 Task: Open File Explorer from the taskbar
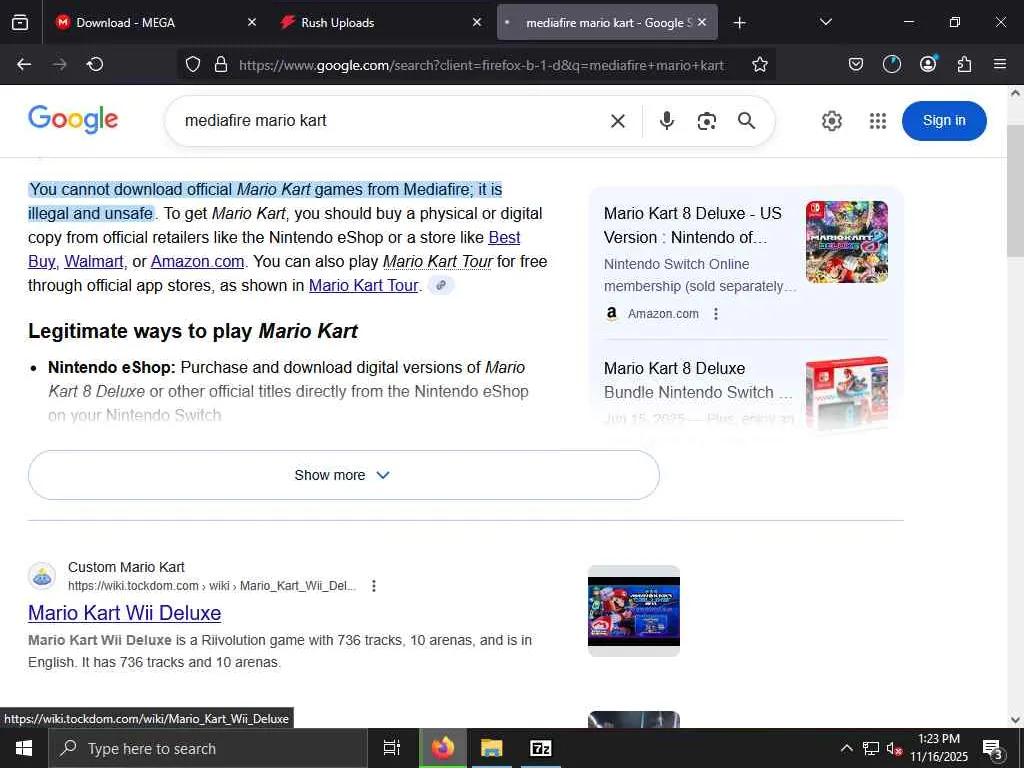492,748
